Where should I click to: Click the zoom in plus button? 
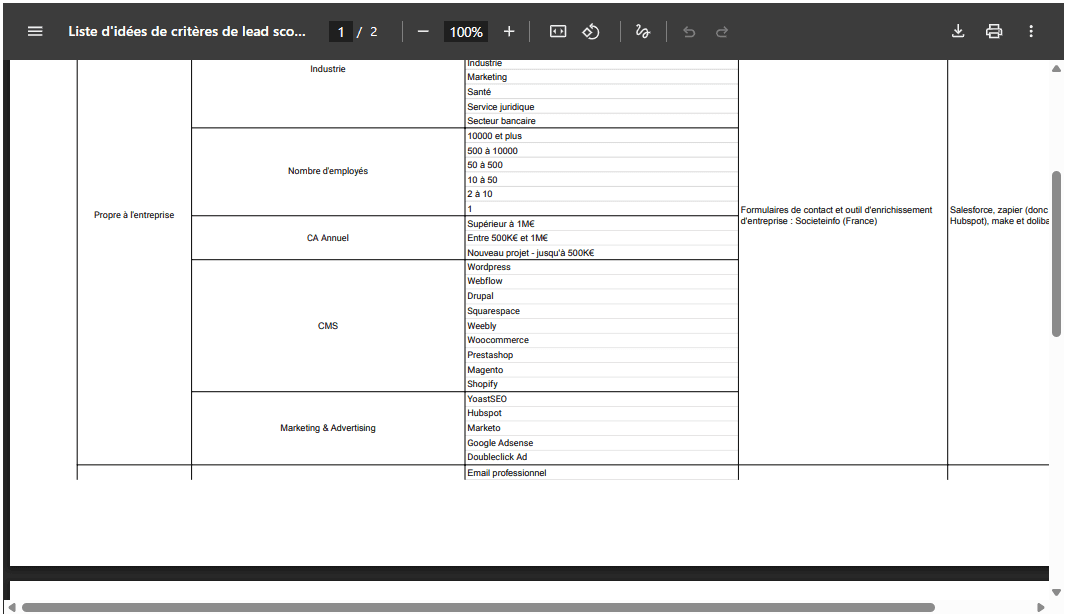click(509, 31)
